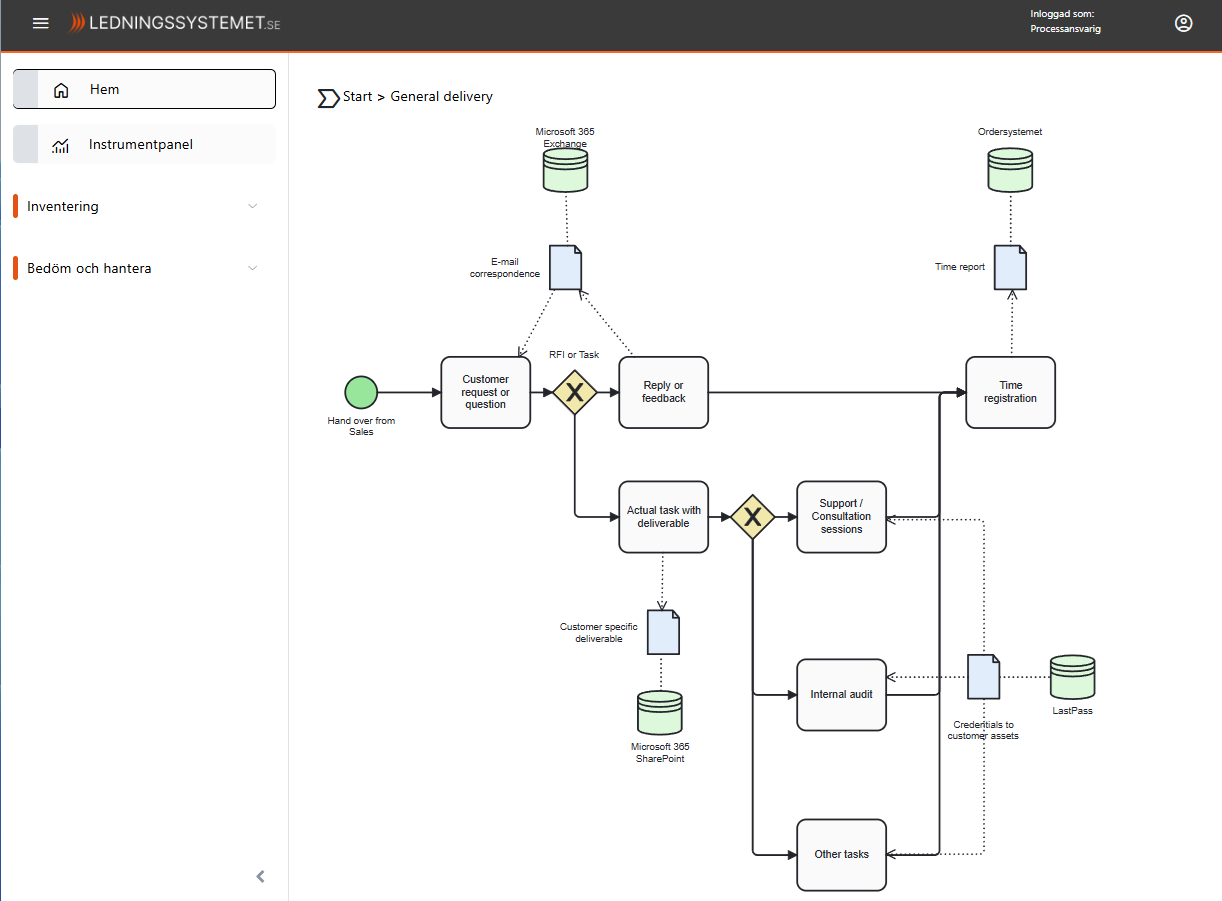Select the RFI or Task gateway diamond
This screenshot has width=1222, height=901.
(x=575, y=393)
